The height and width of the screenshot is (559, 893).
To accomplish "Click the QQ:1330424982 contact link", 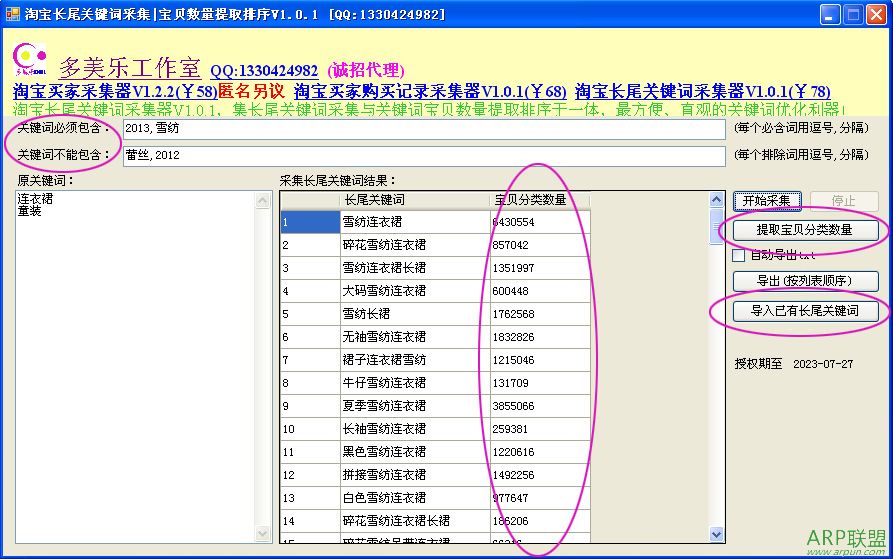I will 264,71.
